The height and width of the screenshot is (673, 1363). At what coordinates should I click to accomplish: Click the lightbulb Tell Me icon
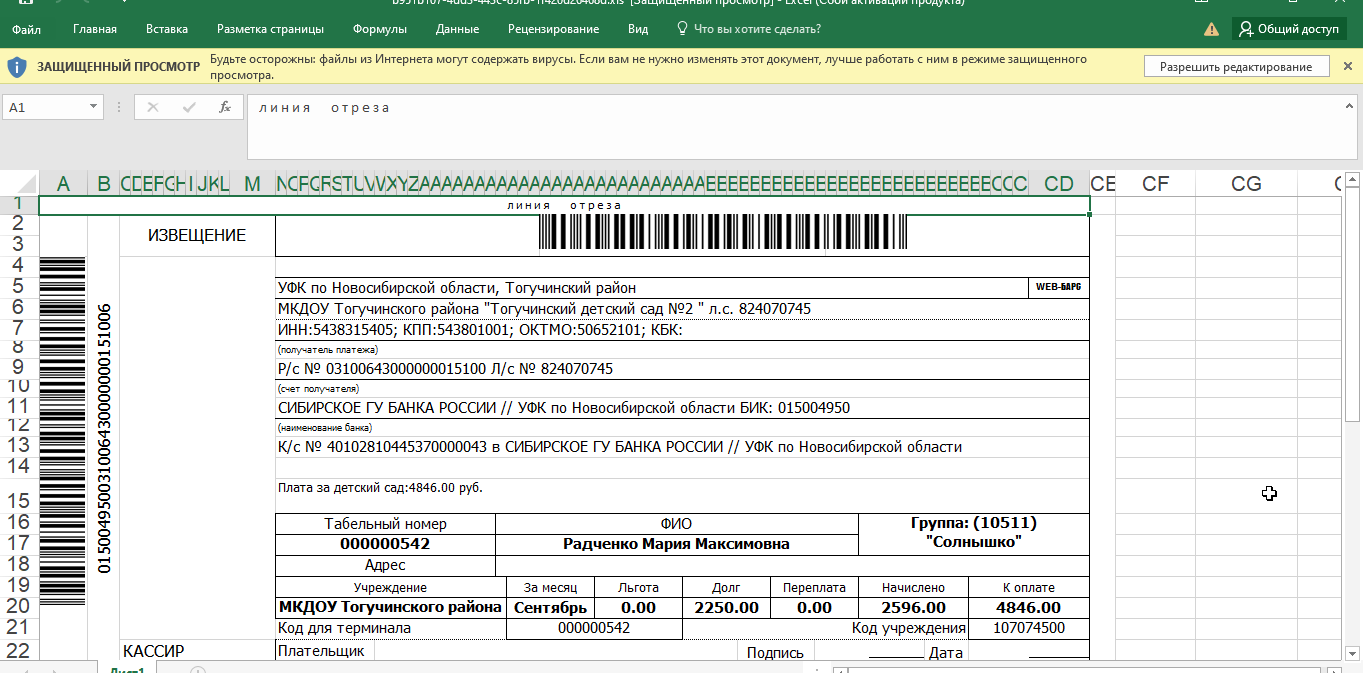pyautogui.click(x=682, y=29)
